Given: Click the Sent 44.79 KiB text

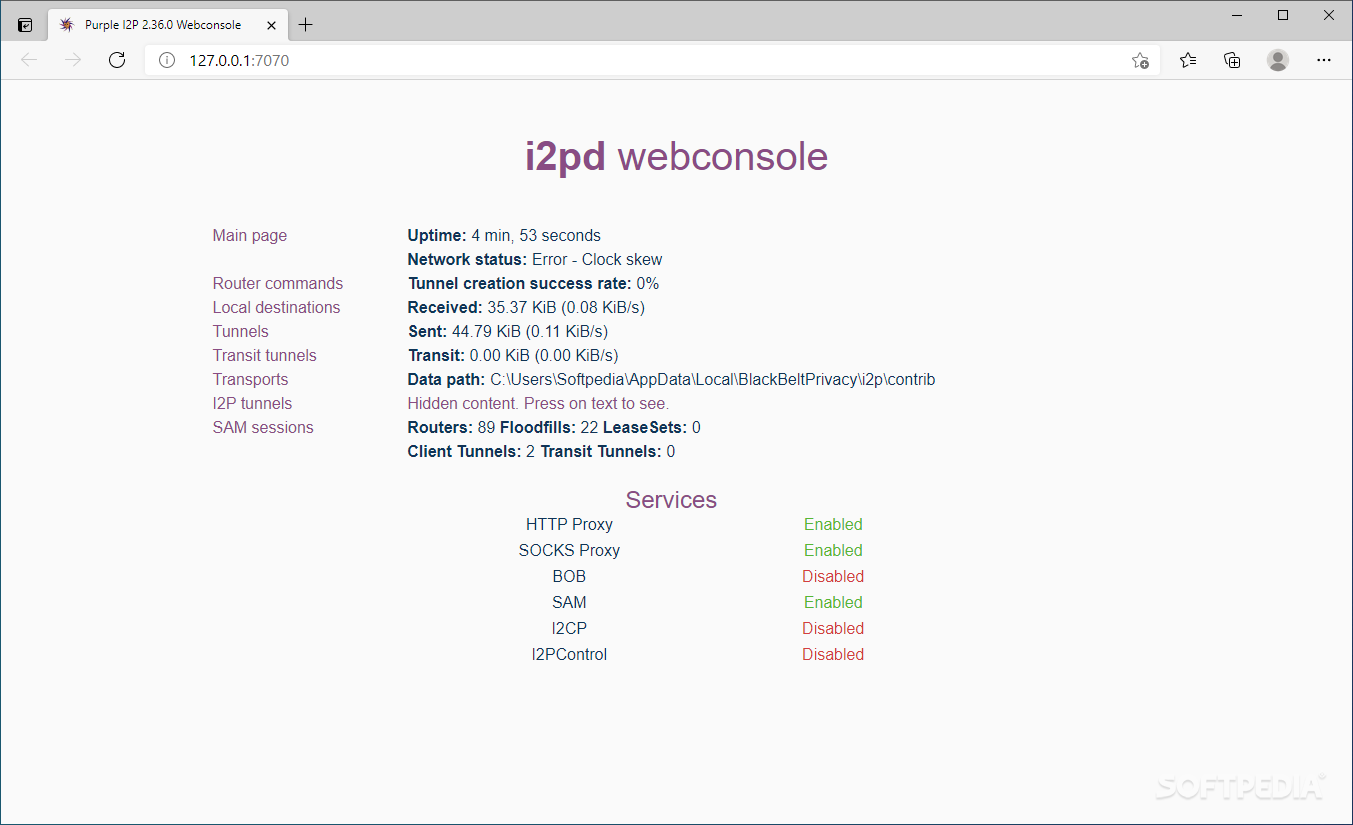Looking at the screenshot, I should click(508, 332).
